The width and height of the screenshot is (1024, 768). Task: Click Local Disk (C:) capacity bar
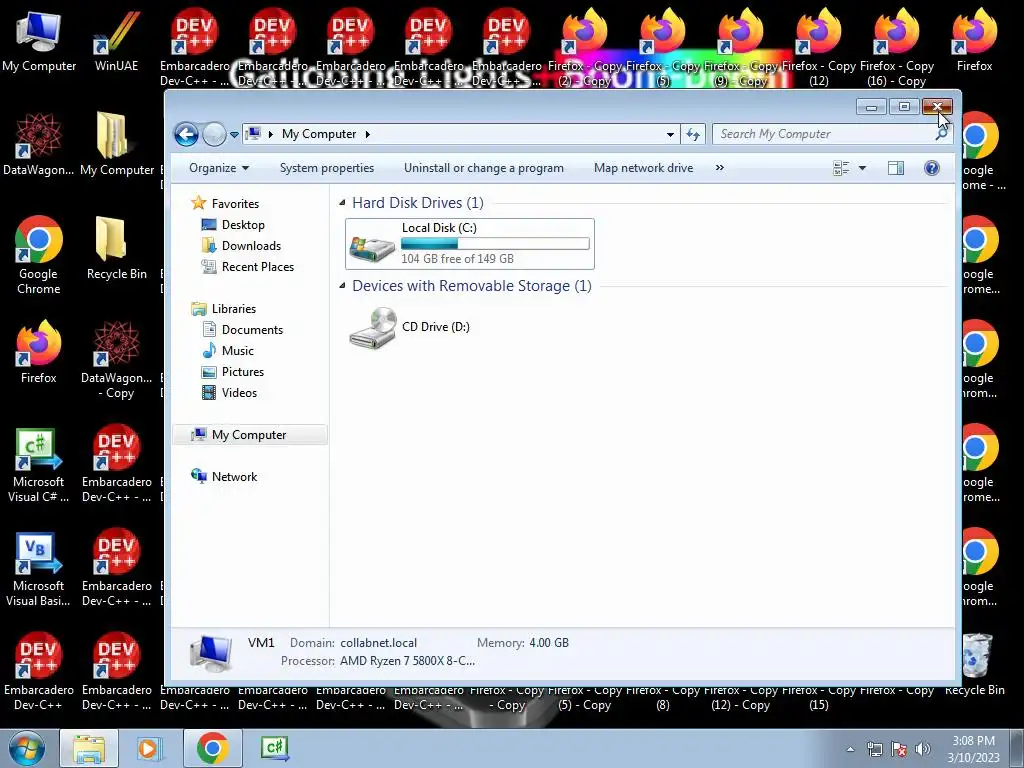(495, 244)
